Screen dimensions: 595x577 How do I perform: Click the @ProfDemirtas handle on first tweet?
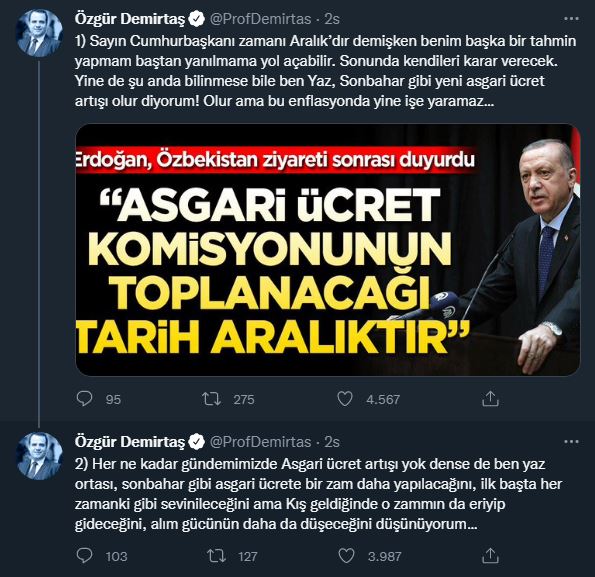tap(261, 19)
